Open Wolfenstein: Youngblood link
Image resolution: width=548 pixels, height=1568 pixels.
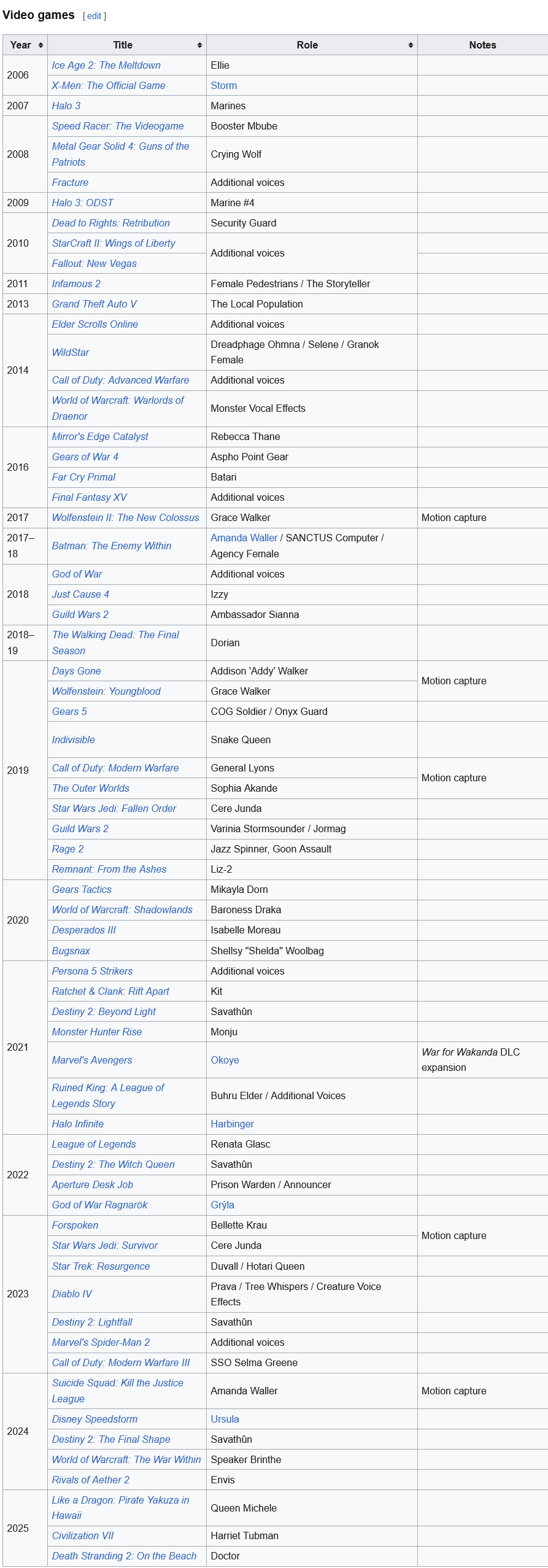[x=106, y=692]
